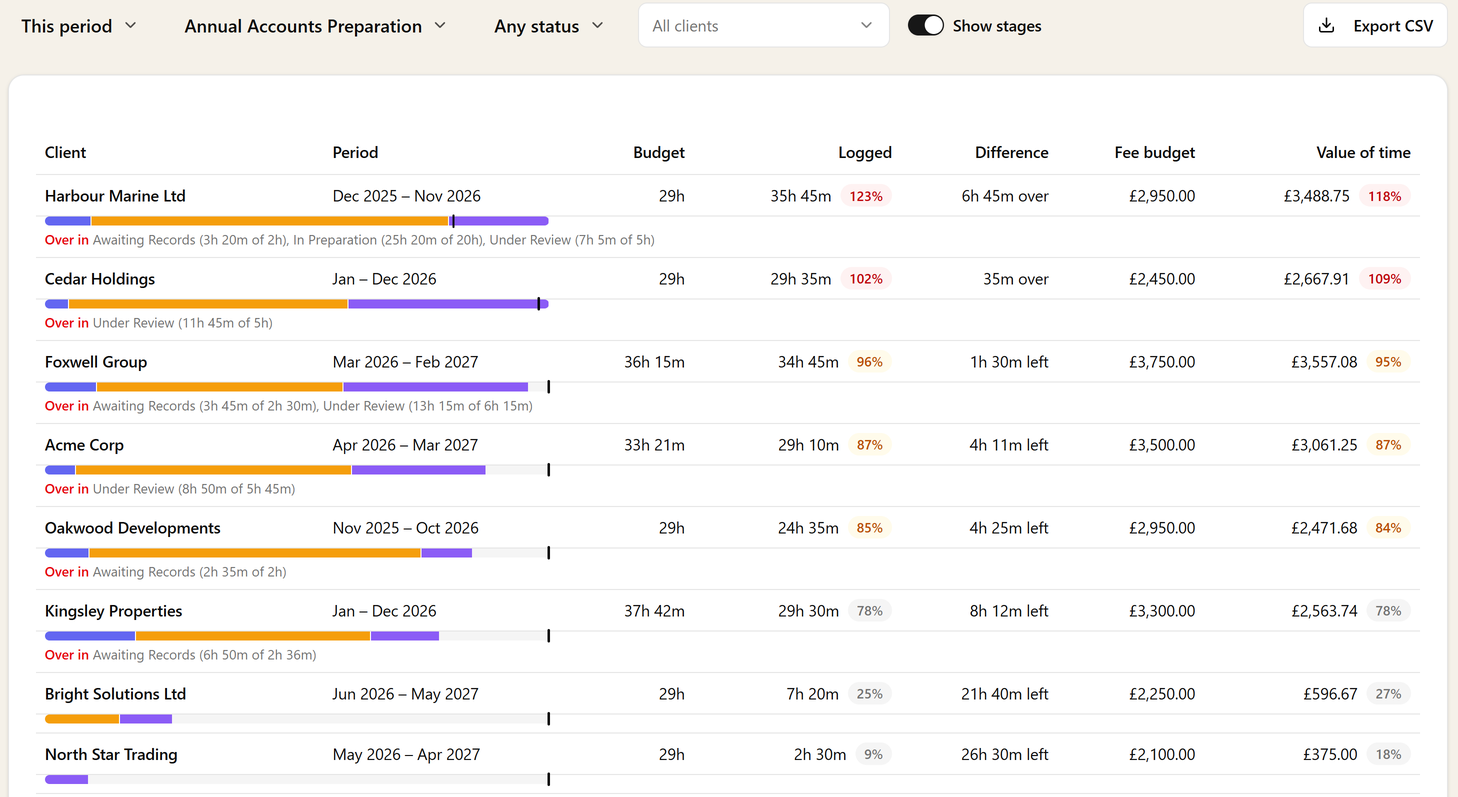Select Oakwood Developments client name

(133, 528)
